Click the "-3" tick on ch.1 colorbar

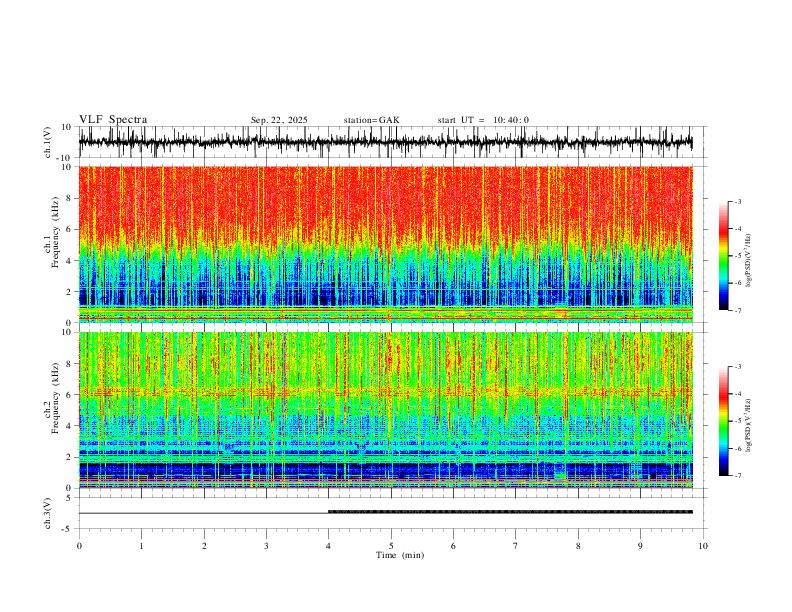[x=737, y=201]
